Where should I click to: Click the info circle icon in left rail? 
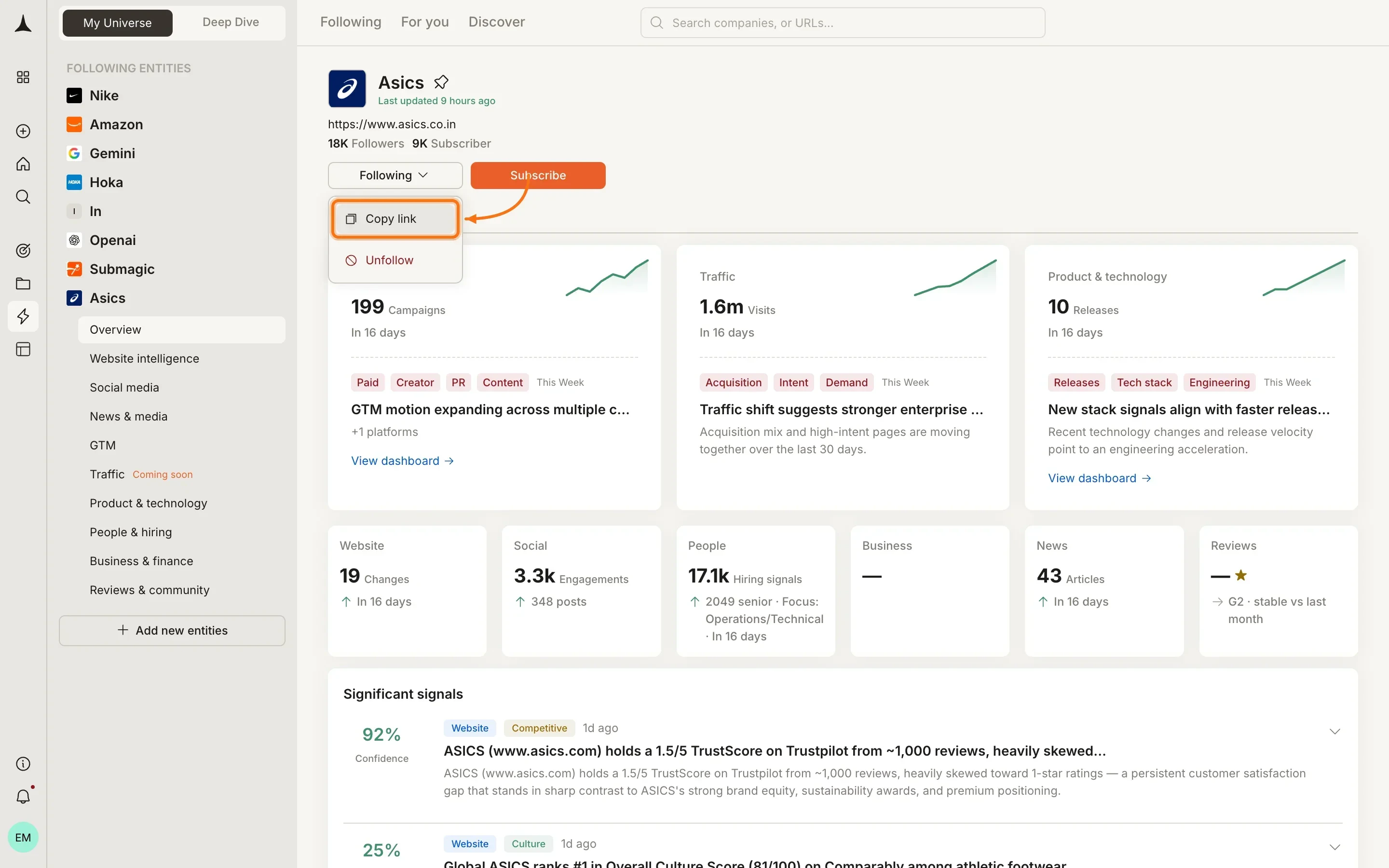[x=23, y=763]
